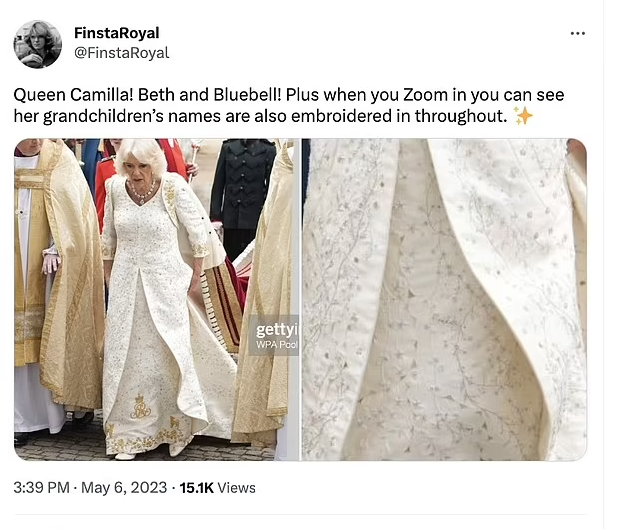Screen dimensions: 631x529
Task: Click the necklace in the left photo
Action: [x=141, y=191]
